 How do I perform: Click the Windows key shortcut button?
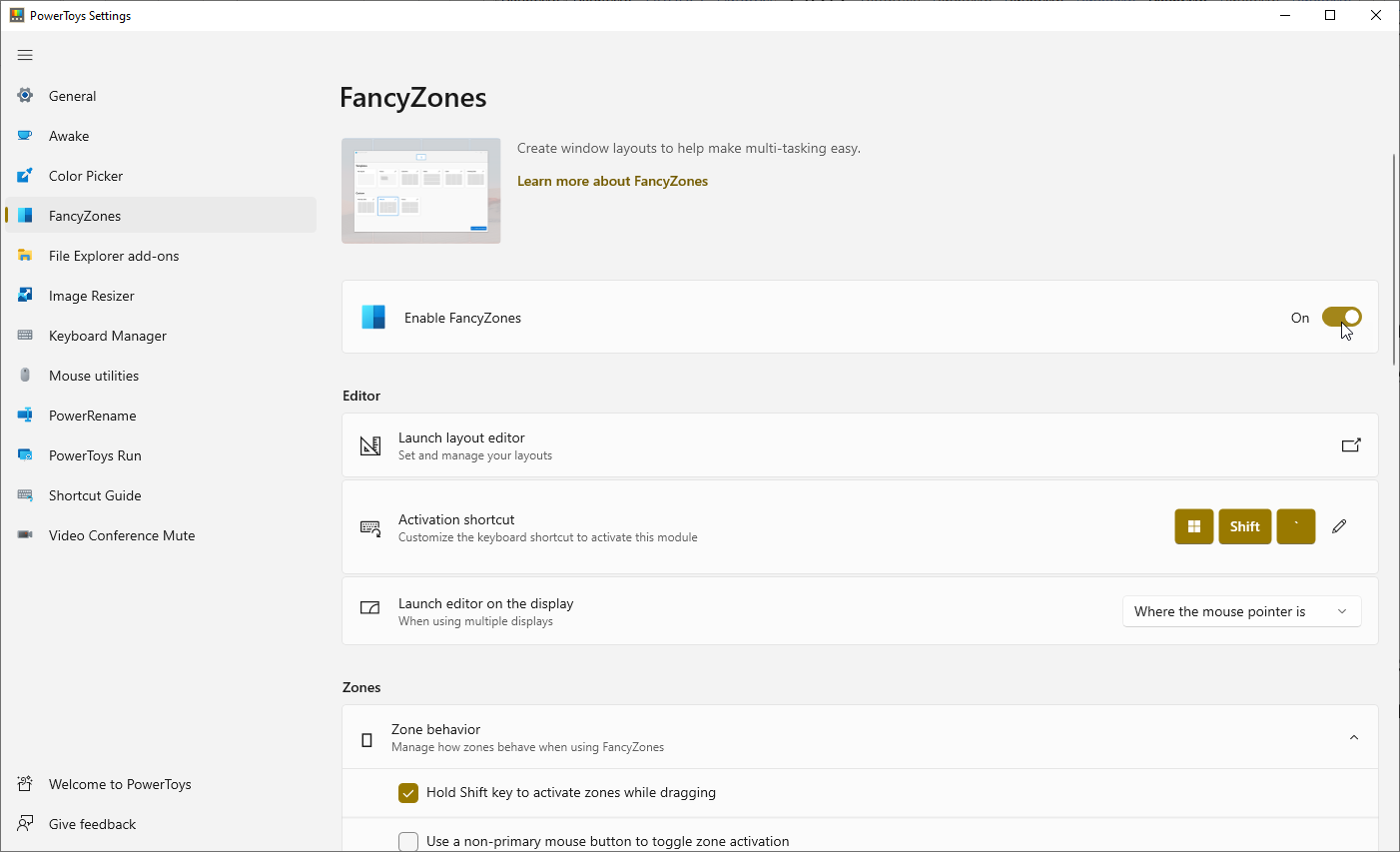click(1194, 526)
